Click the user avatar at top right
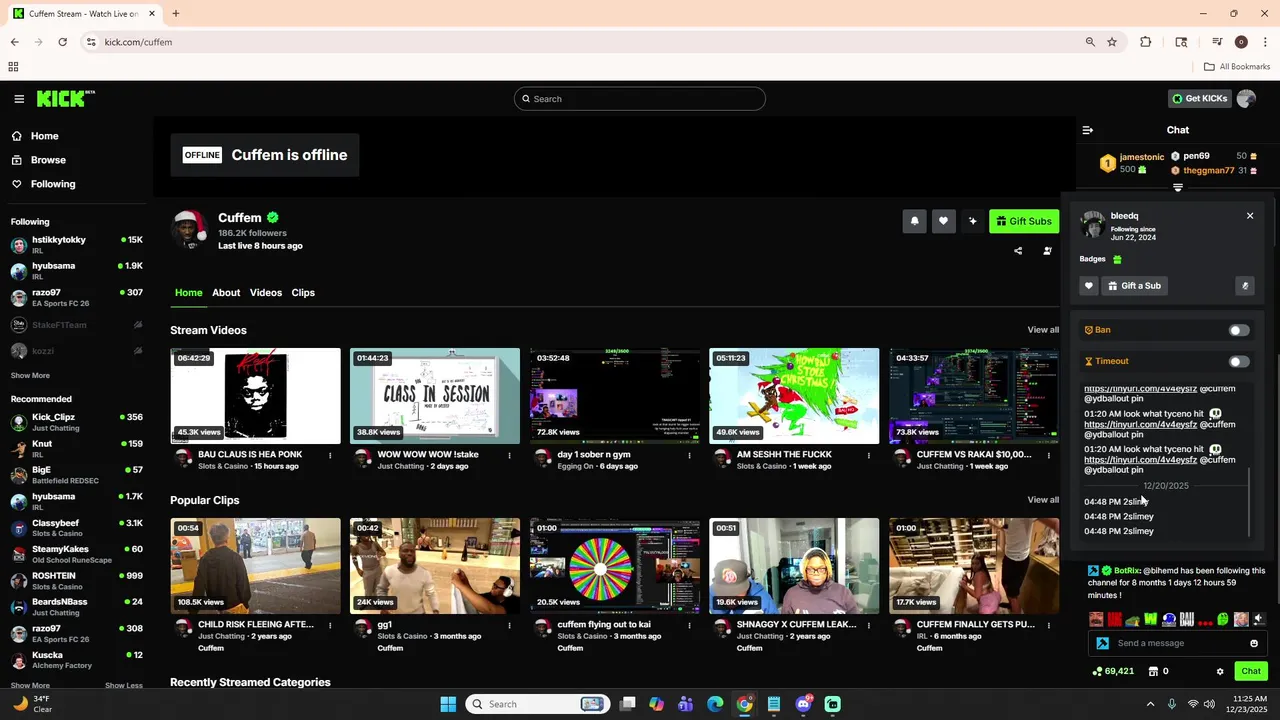 (x=1246, y=99)
